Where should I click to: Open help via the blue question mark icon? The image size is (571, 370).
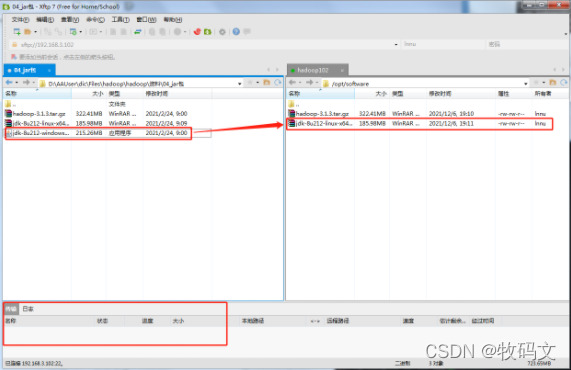point(236,32)
